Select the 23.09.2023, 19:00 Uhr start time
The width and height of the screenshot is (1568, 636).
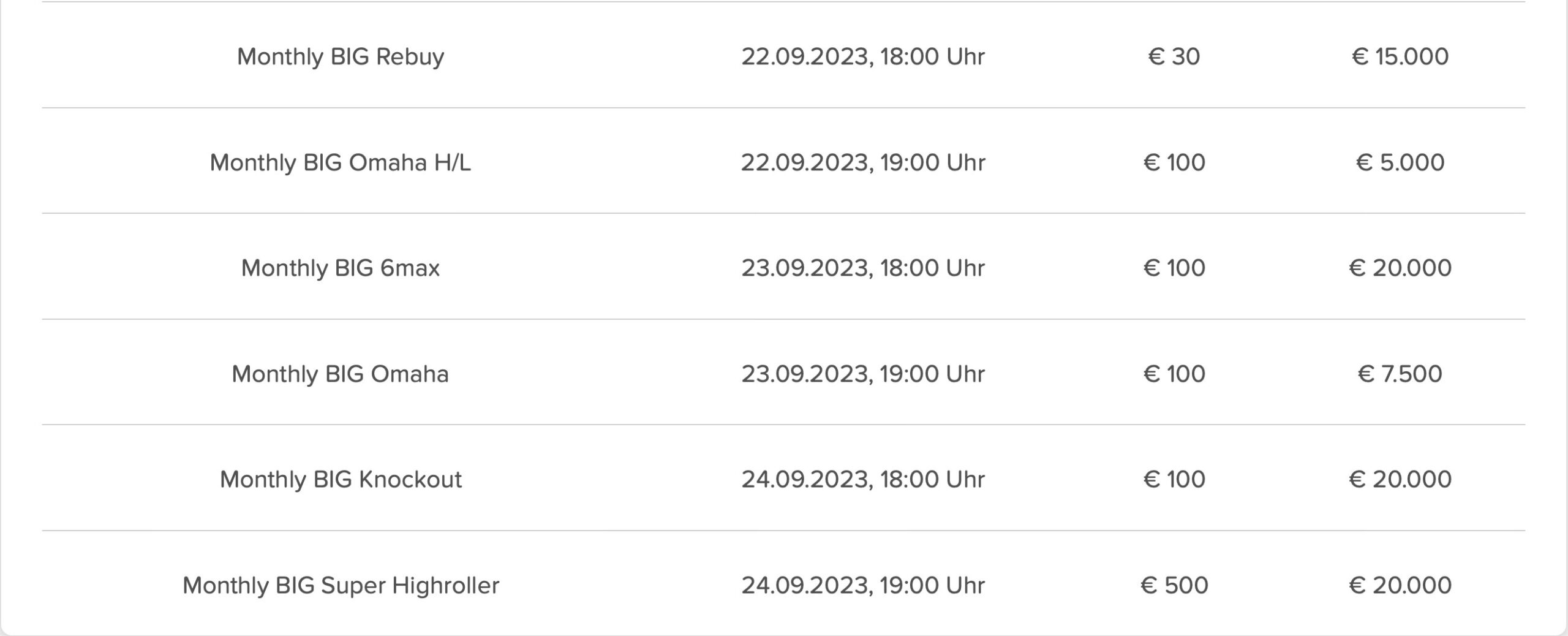click(x=863, y=374)
